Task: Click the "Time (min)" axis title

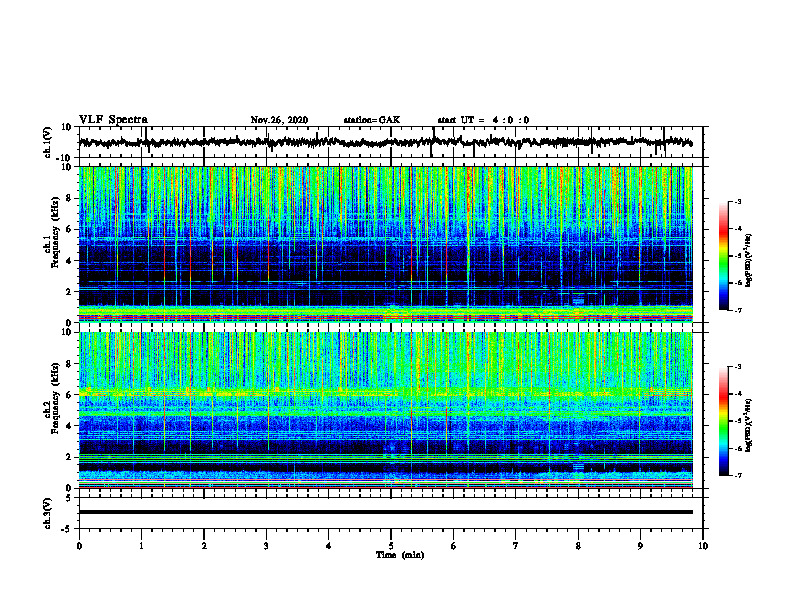Action: click(400, 555)
